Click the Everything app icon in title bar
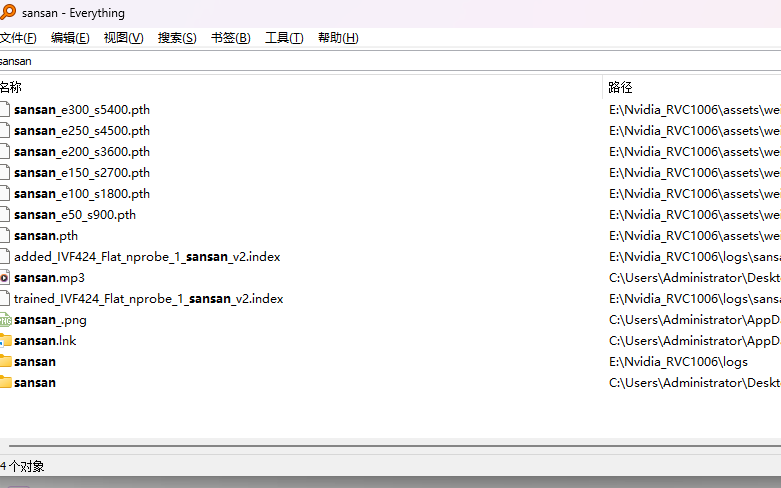This screenshot has width=781, height=488. coord(7,13)
